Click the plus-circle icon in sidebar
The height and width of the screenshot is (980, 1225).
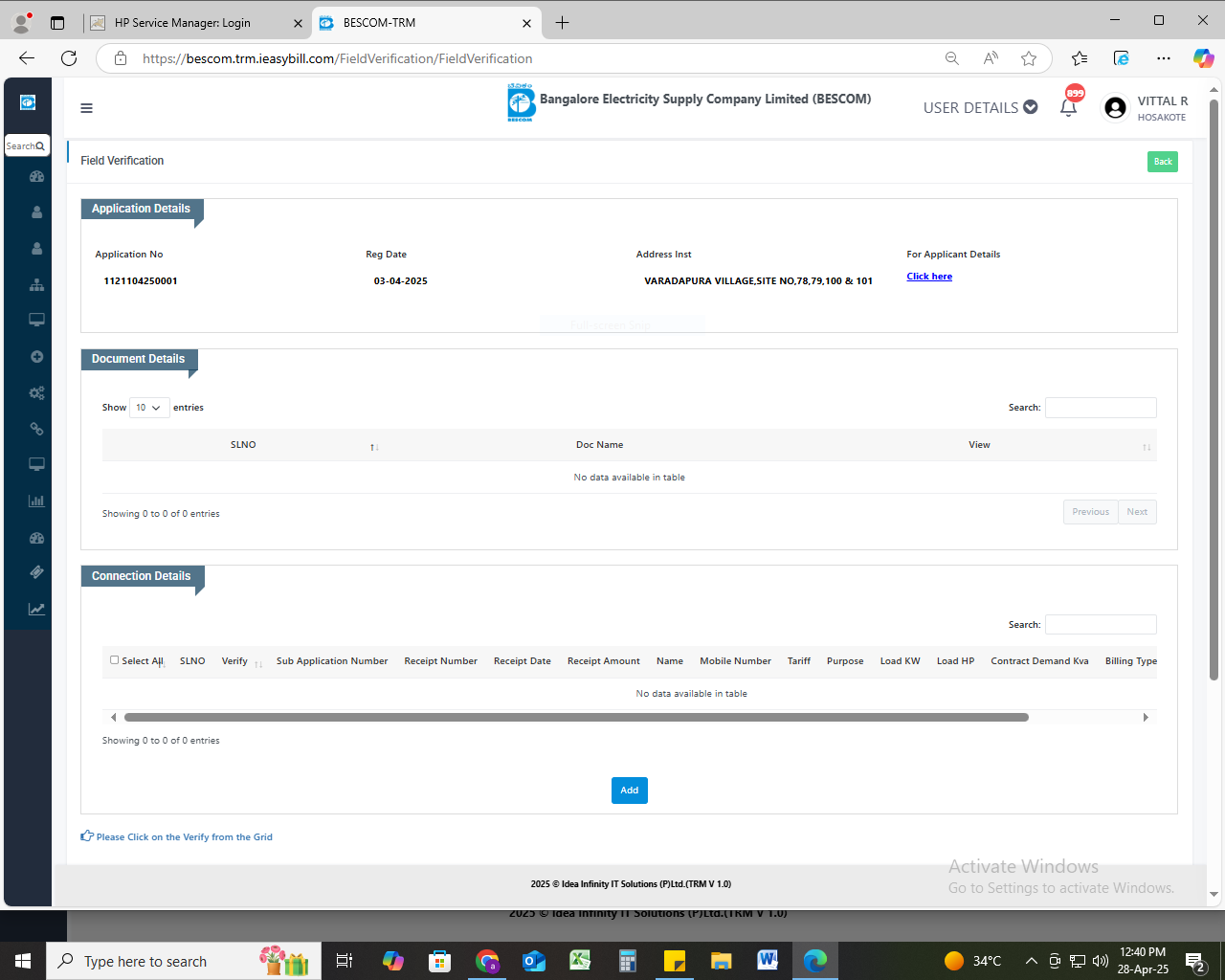click(x=36, y=356)
